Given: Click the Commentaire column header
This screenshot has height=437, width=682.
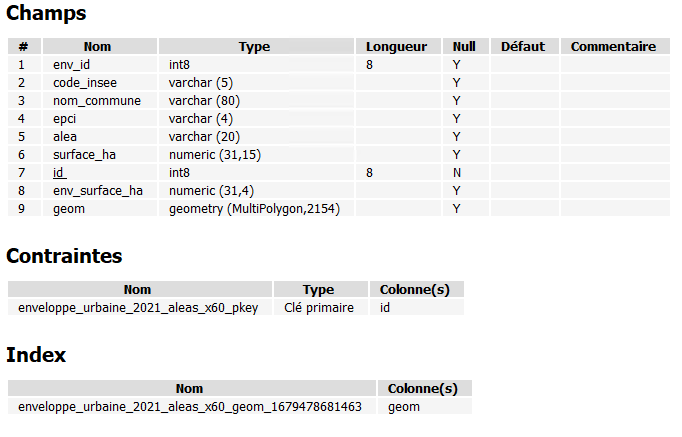Looking at the screenshot, I should (615, 46).
